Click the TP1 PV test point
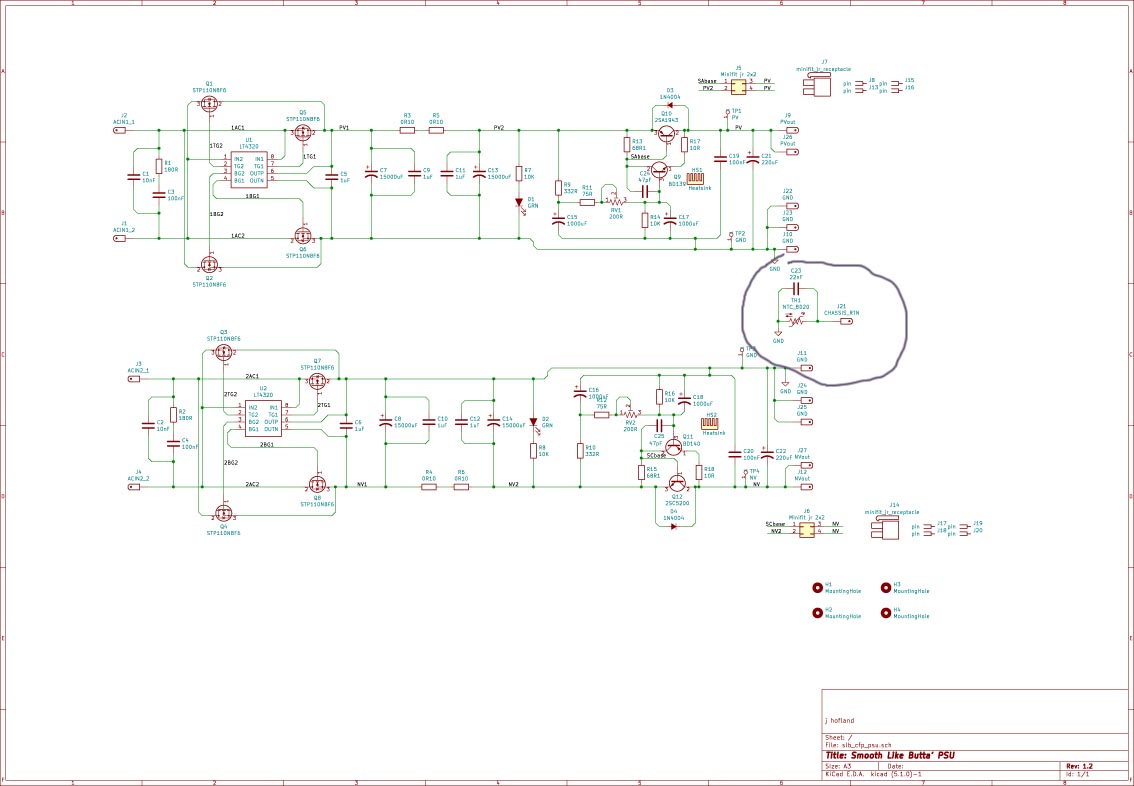Viewport: 1134px width, 786px height. click(x=726, y=117)
